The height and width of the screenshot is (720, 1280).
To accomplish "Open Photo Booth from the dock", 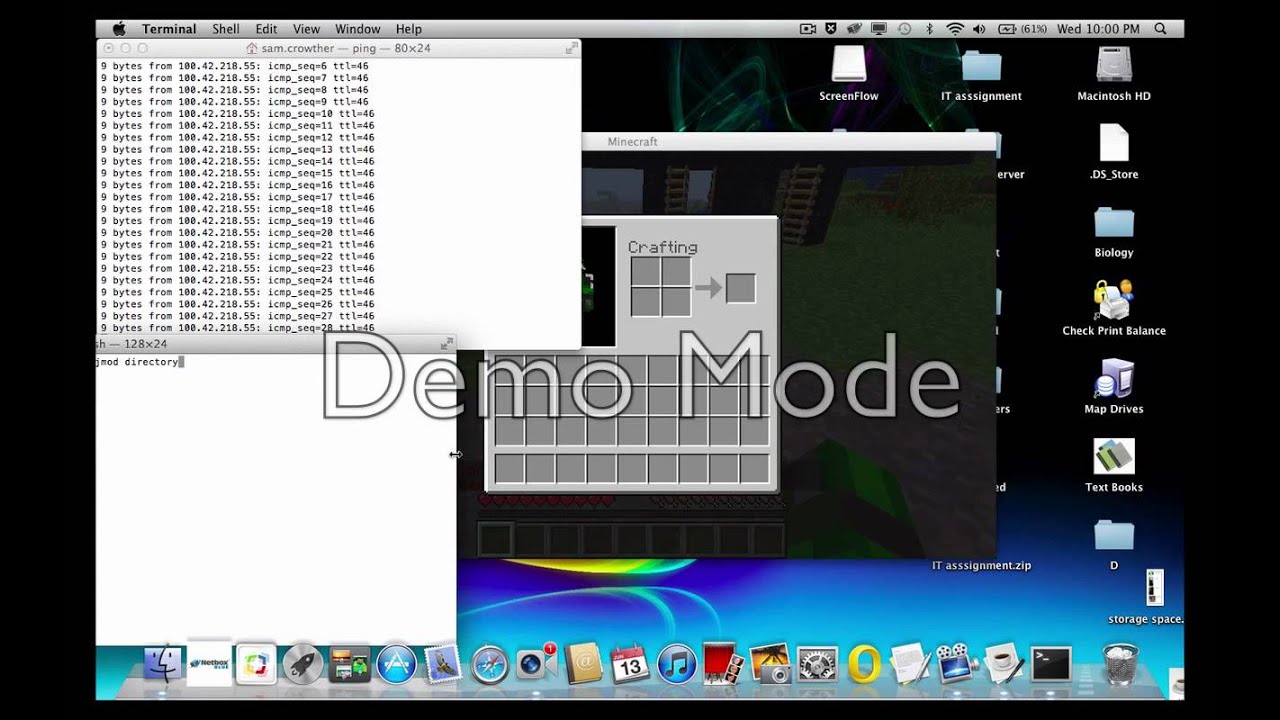I will point(723,664).
